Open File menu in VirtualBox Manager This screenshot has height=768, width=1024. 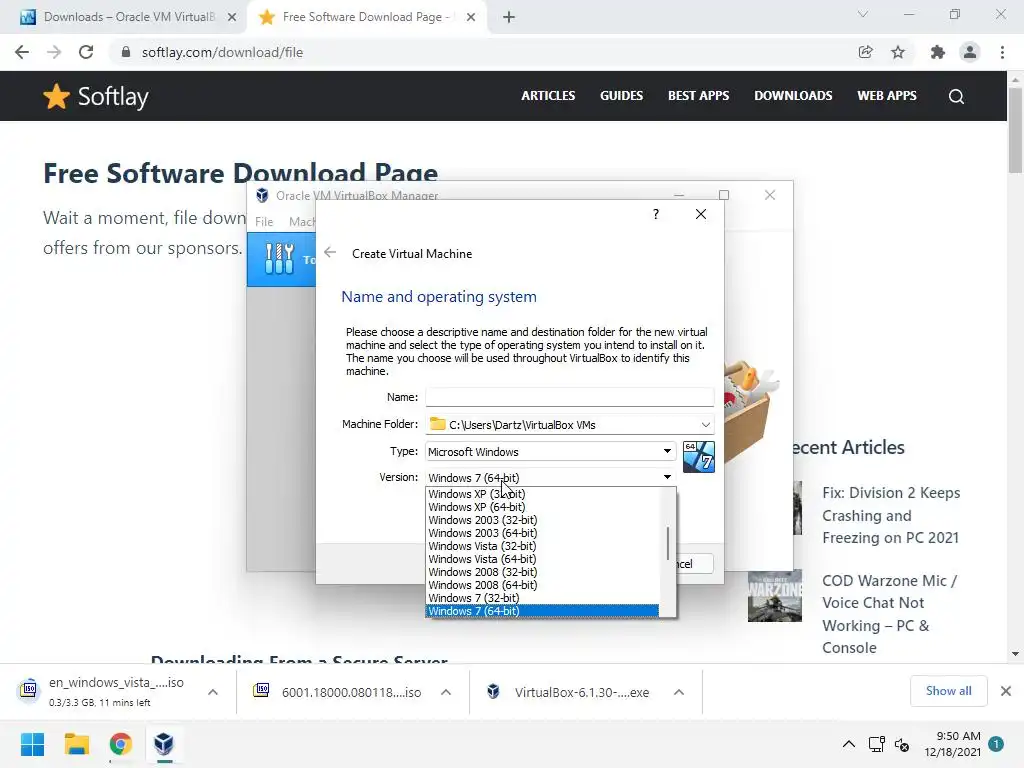tap(264, 222)
